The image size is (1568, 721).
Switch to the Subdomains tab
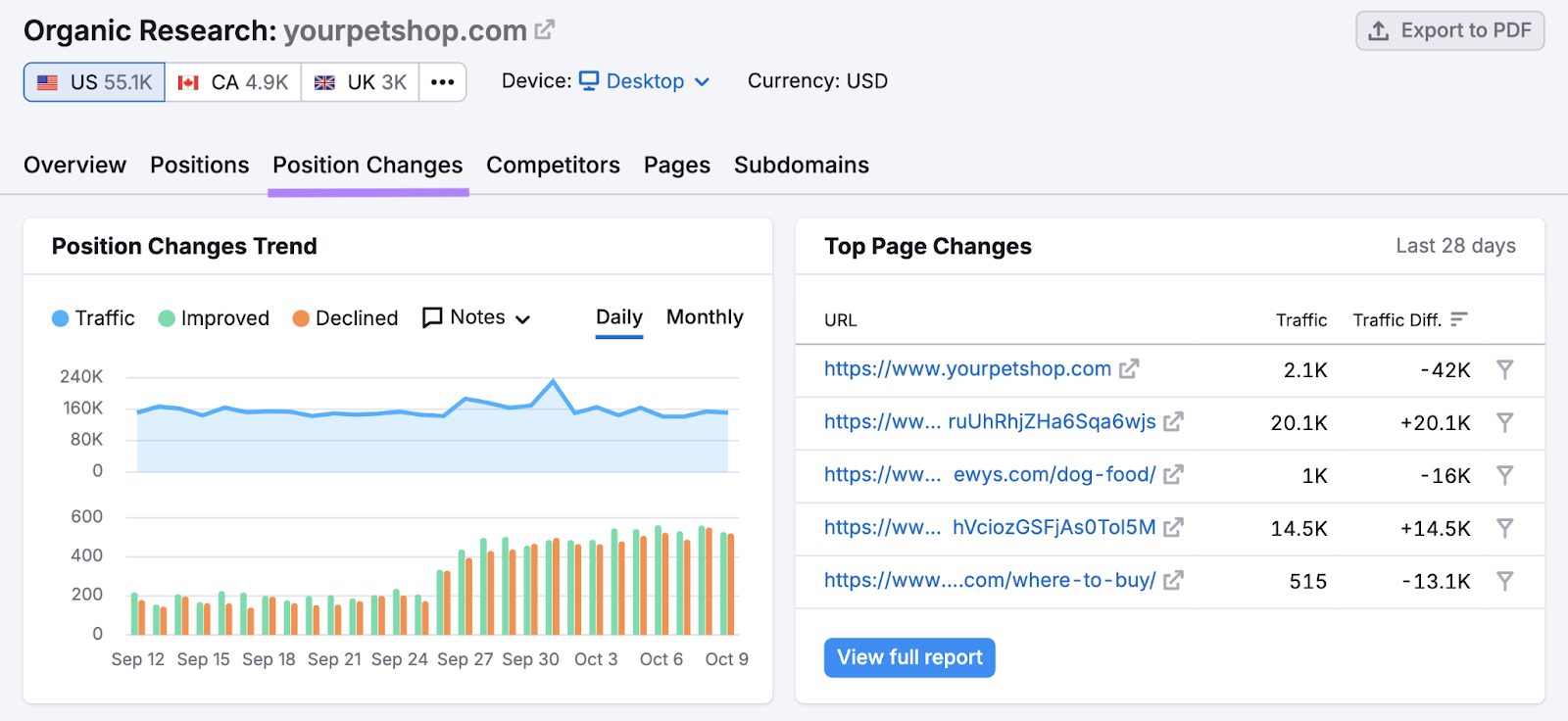pos(802,165)
